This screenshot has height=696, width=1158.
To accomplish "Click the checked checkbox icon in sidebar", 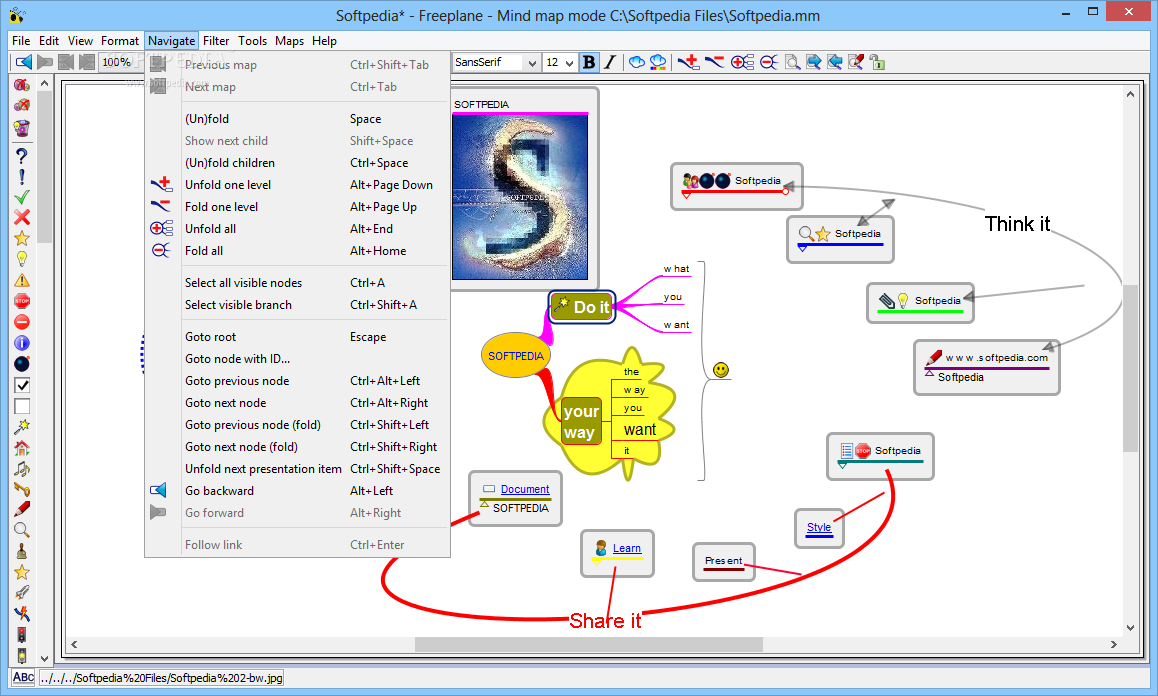I will click(22, 385).
